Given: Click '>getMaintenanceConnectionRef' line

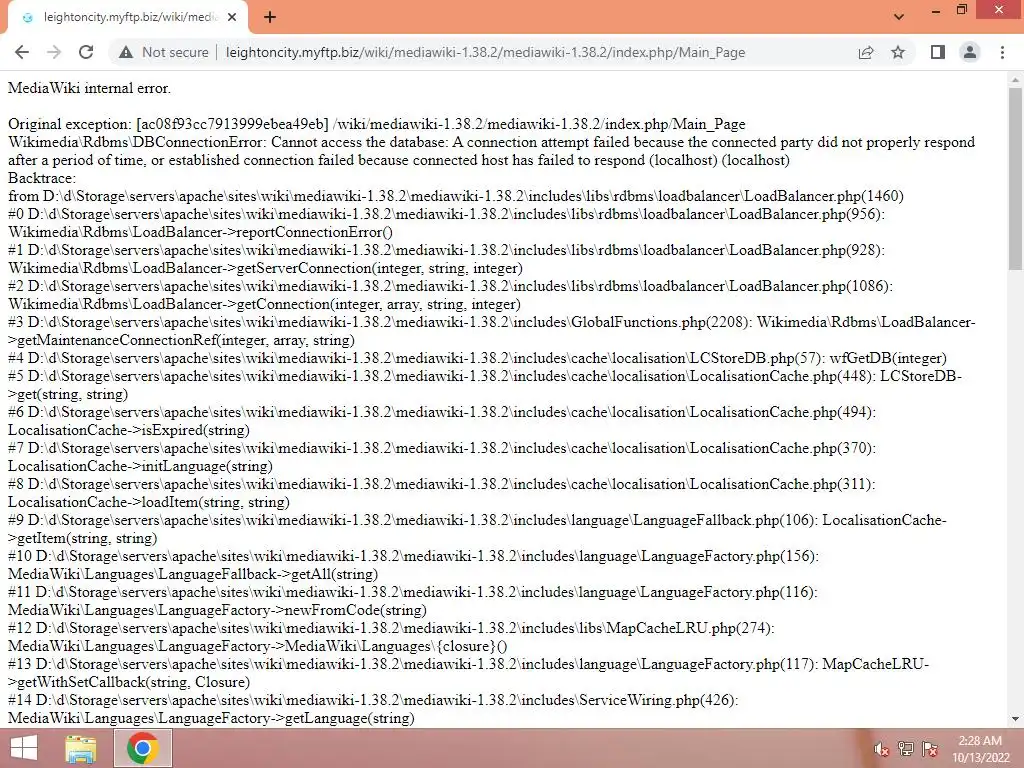Looking at the screenshot, I should (x=182, y=340).
